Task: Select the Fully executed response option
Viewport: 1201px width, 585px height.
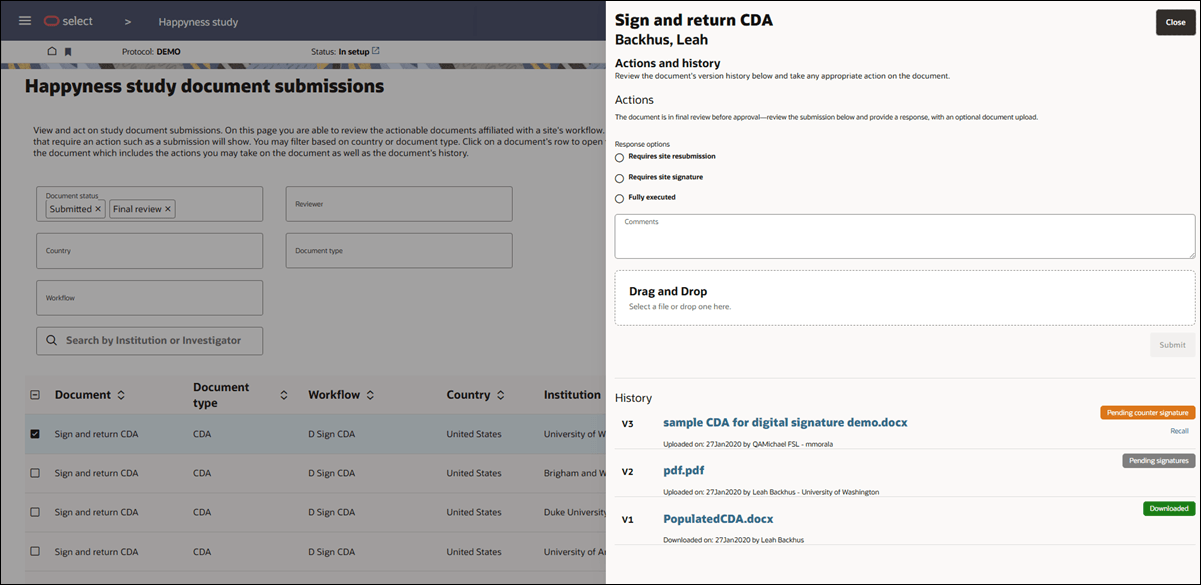Action: click(619, 197)
